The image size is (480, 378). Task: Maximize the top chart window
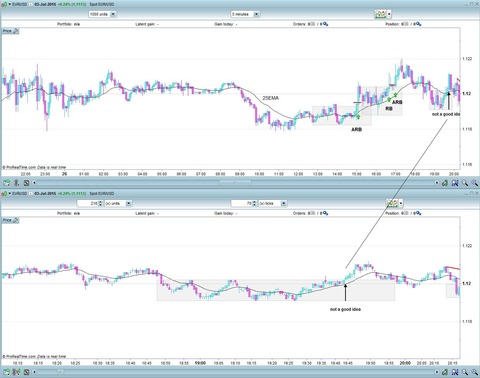tap(472, 4)
